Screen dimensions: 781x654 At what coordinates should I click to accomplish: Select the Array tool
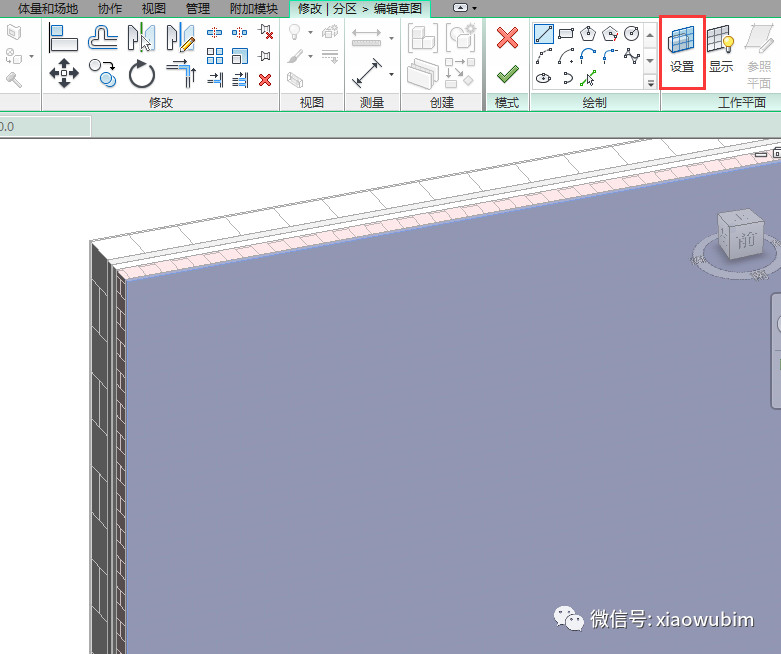(215, 56)
